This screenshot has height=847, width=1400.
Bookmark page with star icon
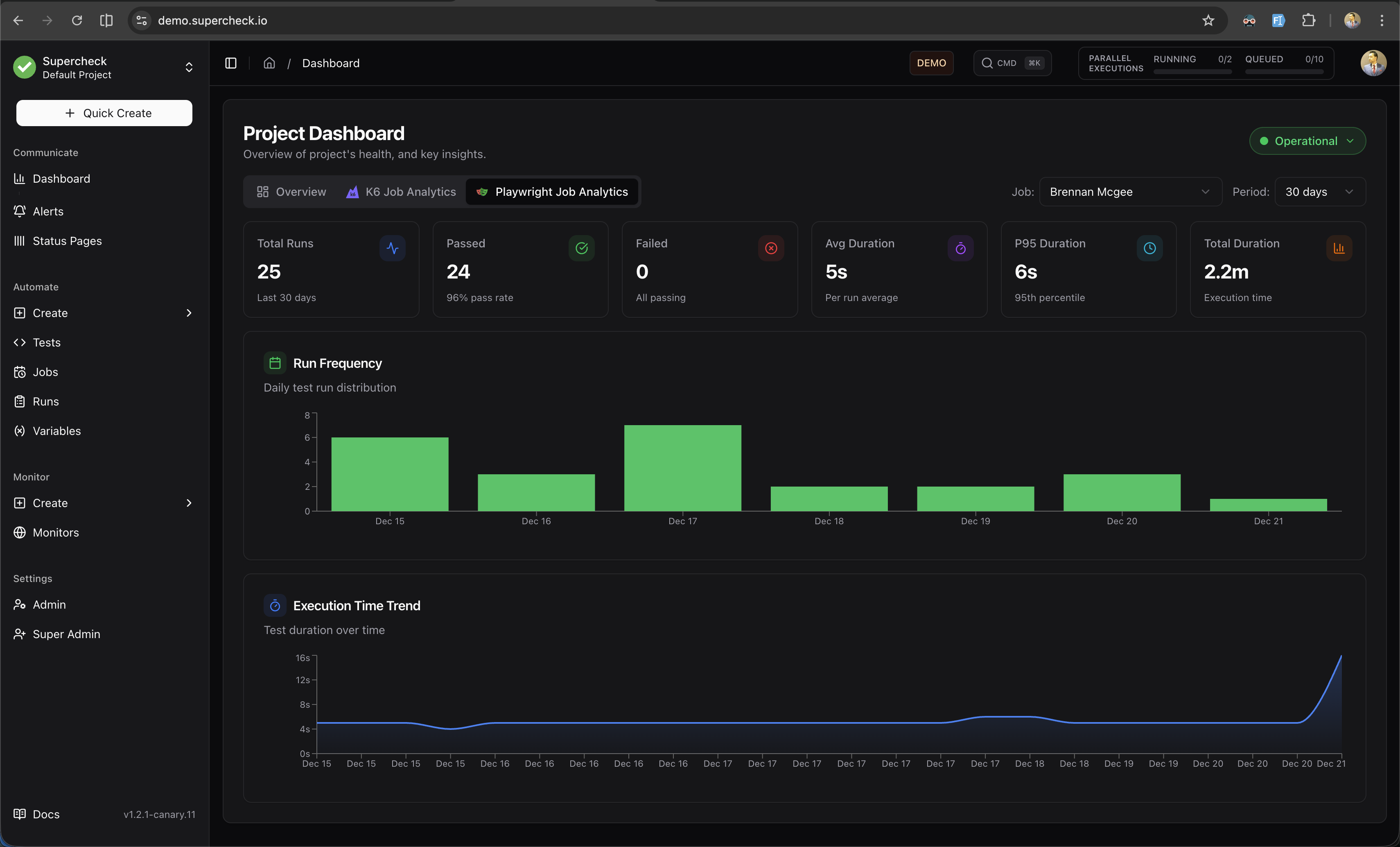(1208, 20)
